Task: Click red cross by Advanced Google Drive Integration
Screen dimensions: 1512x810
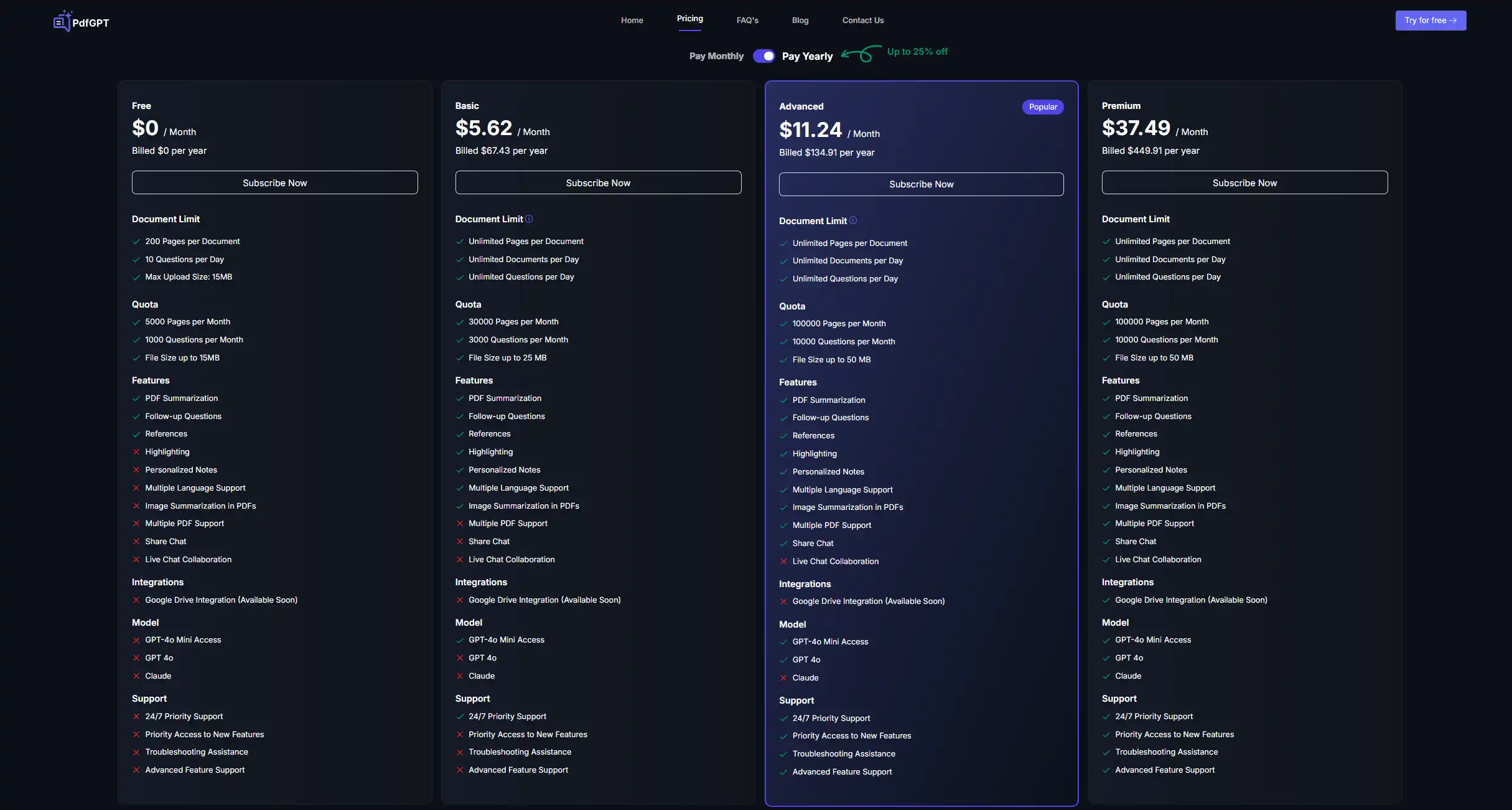Action: click(x=783, y=601)
